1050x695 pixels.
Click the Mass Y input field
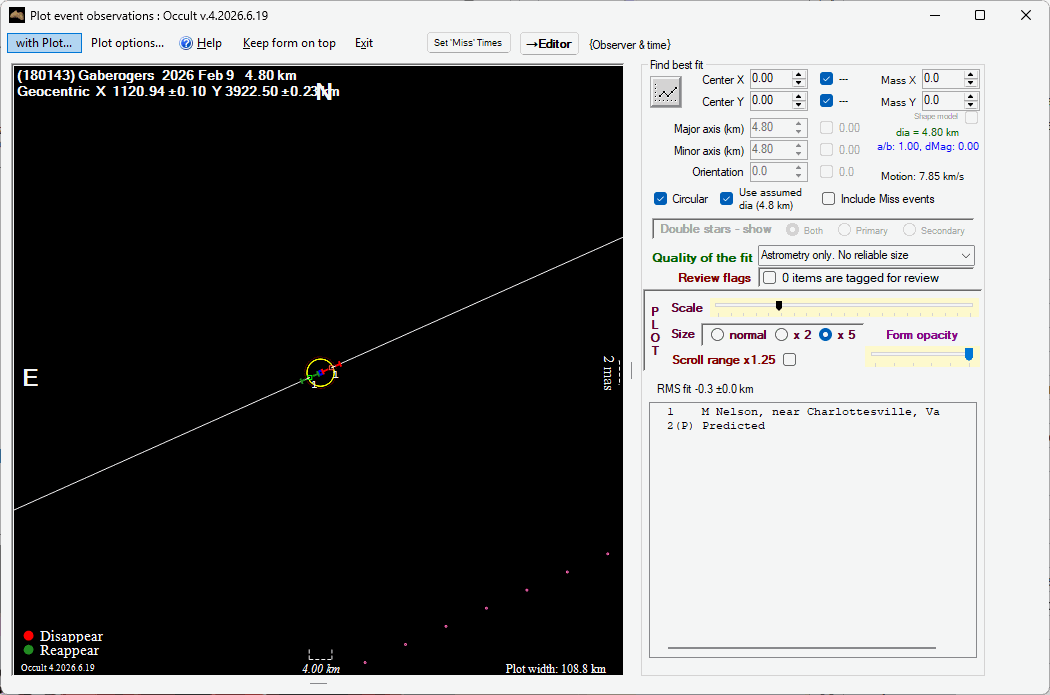coord(943,101)
